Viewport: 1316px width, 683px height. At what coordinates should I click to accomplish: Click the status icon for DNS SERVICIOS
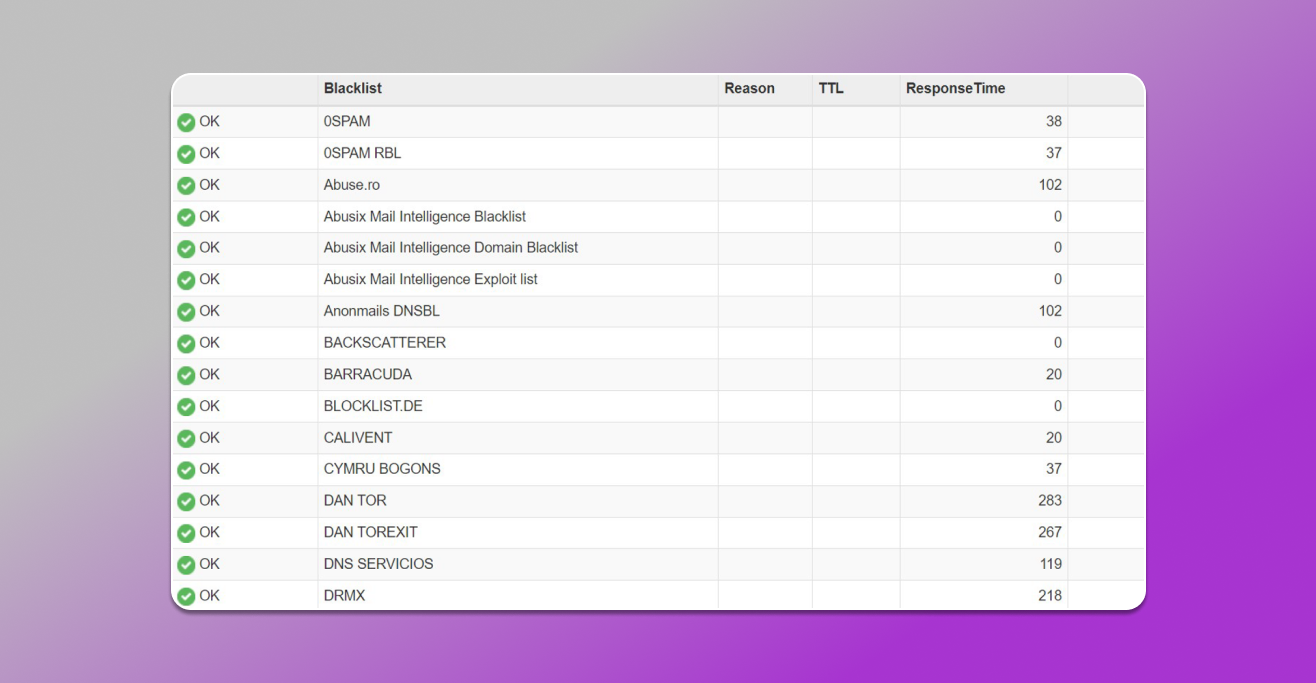[x=186, y=564]
